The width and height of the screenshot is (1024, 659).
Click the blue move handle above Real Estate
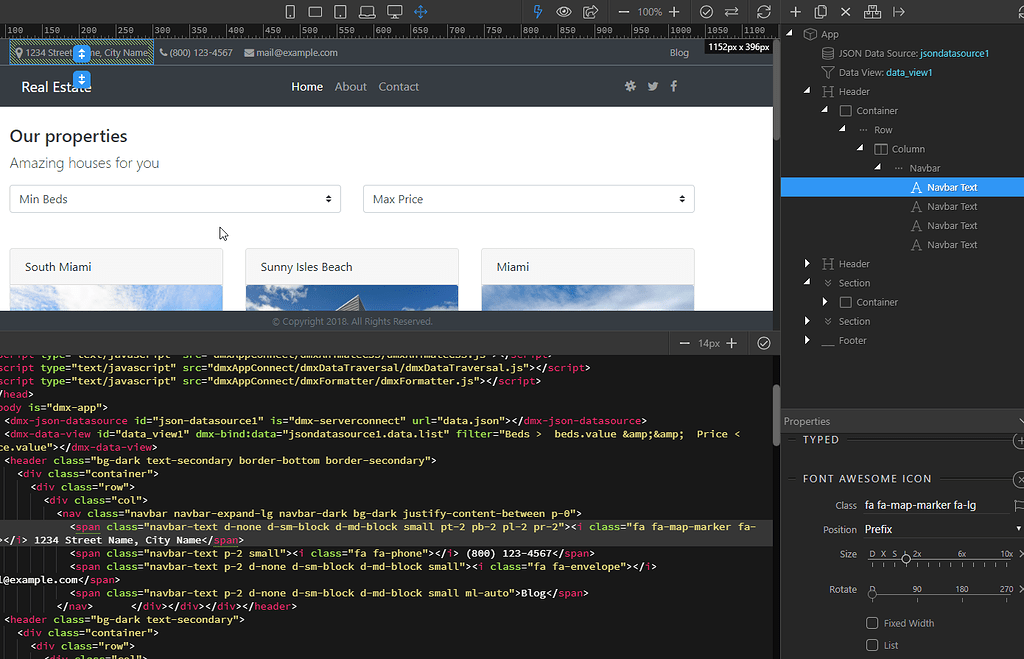click(x=82, y=79)
